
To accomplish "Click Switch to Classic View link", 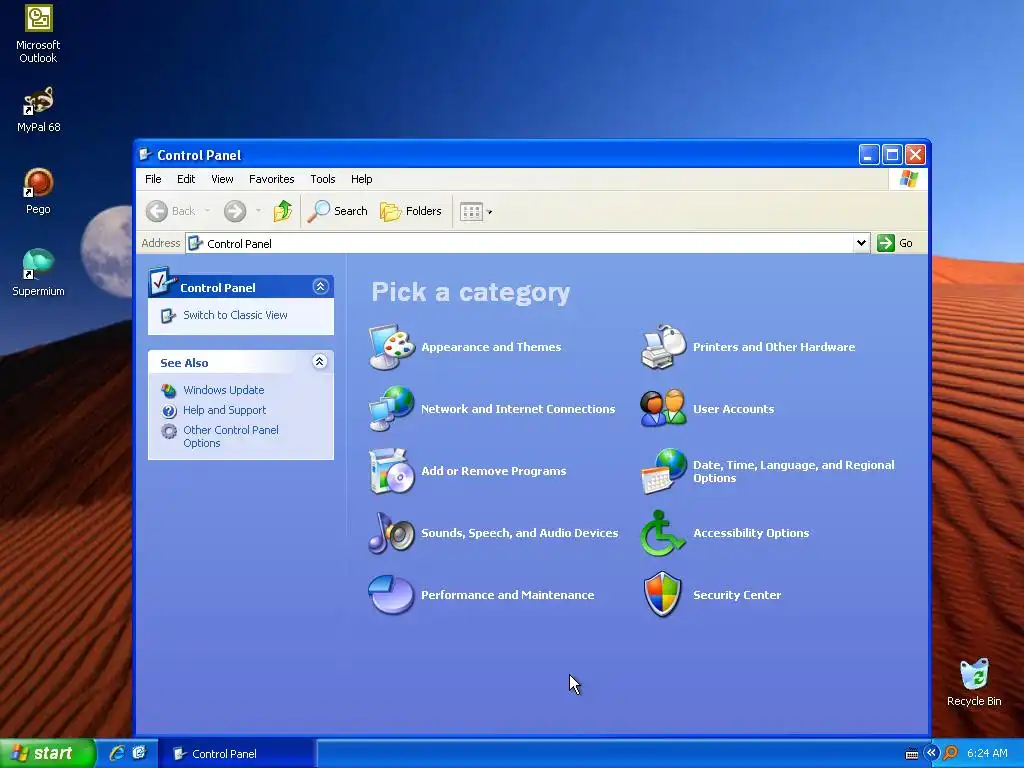I will (235, 315).
